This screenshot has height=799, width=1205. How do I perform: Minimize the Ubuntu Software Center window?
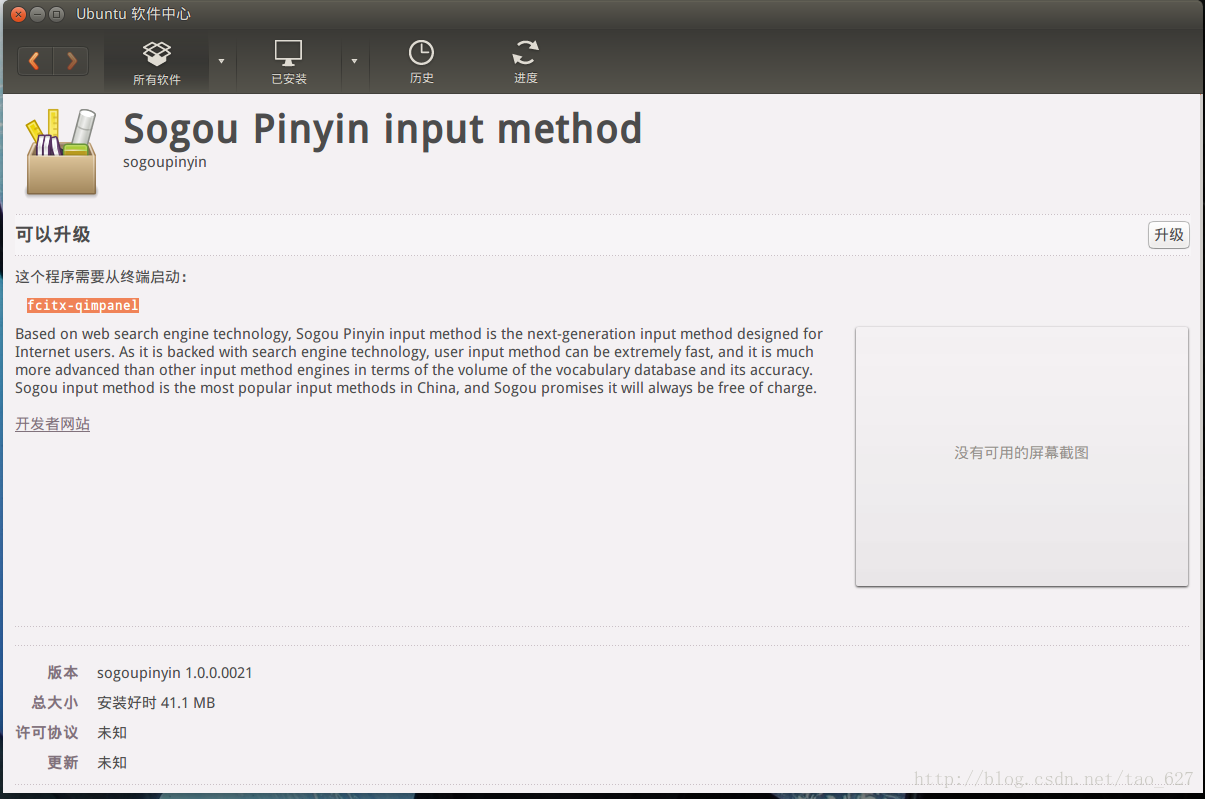click(37, 14)
